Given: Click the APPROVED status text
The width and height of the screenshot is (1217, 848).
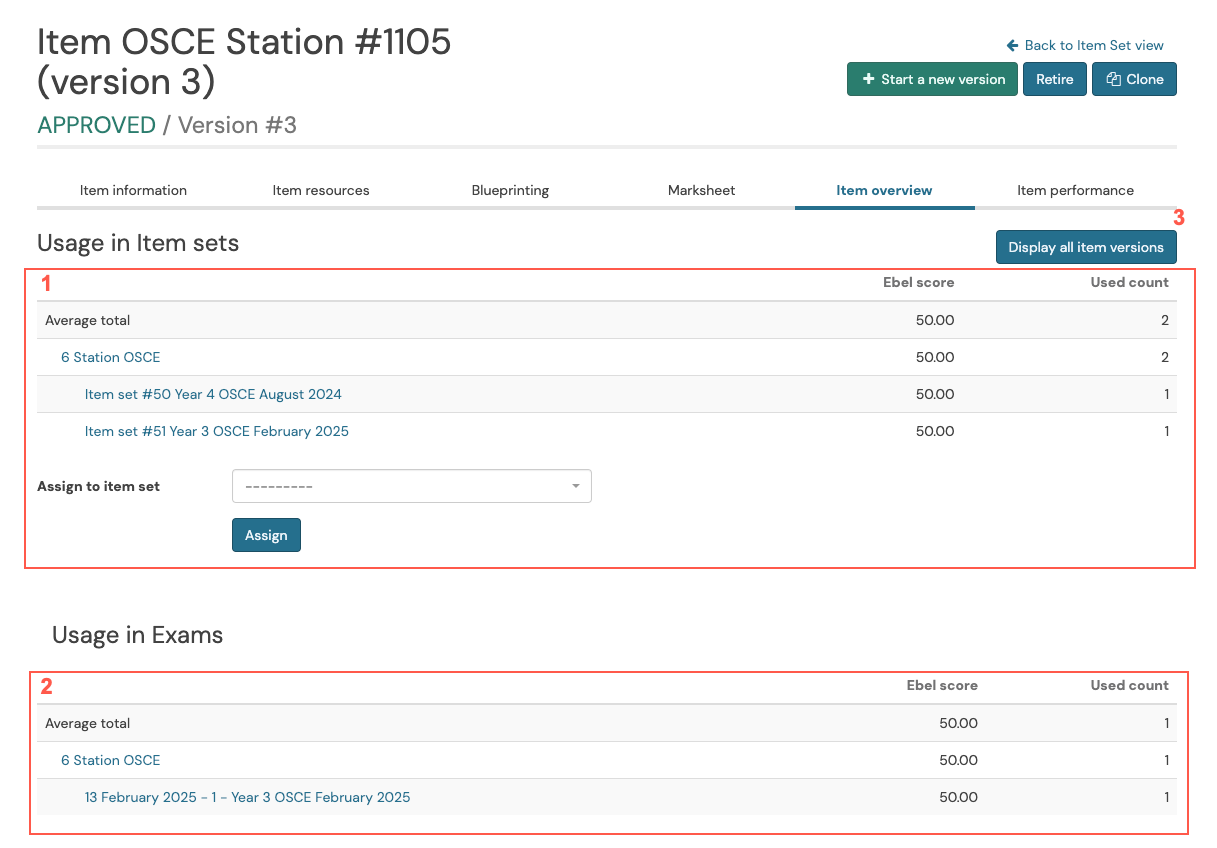Looking at the screenshot, I should 96,125.
